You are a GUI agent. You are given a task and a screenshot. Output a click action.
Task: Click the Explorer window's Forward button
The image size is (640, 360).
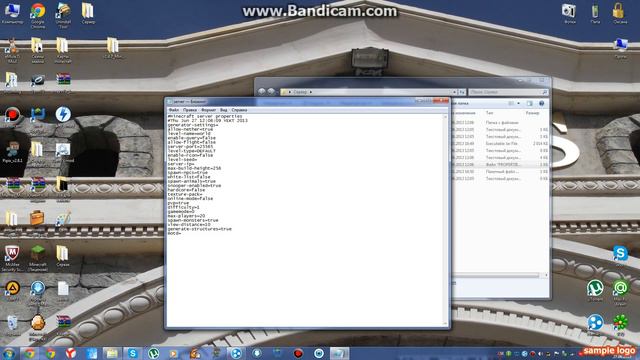tap(271, 92)
